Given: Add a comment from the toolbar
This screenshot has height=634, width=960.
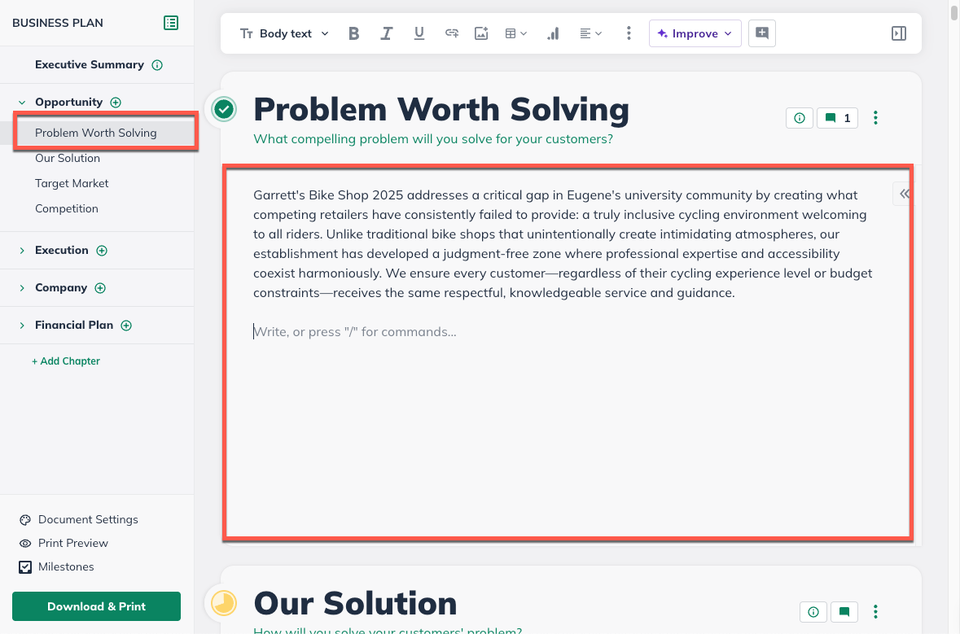Looking at the screenshot, I should pos(762,33).
